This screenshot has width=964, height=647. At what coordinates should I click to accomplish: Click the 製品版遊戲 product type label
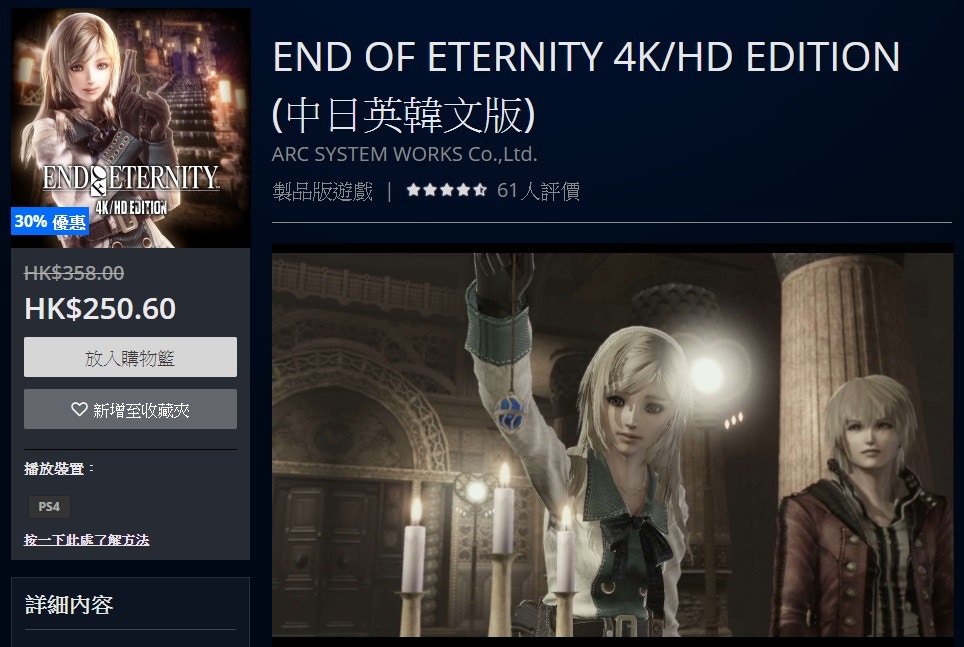[323, 191]
